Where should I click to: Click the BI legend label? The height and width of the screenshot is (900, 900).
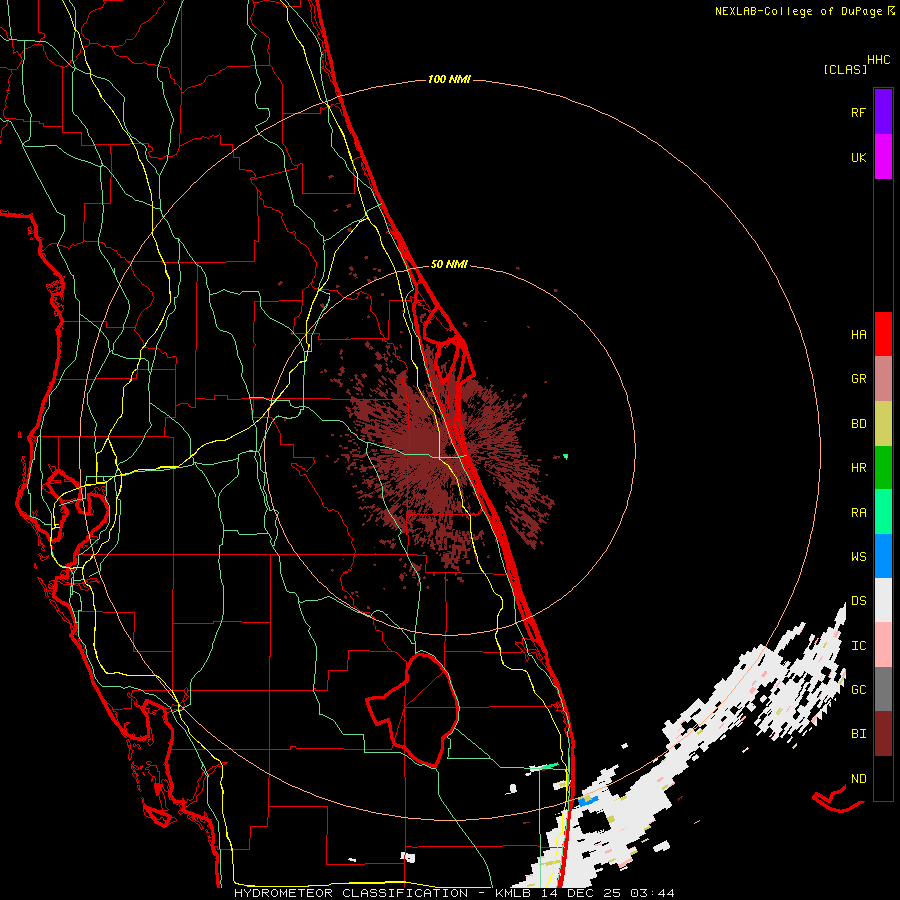click(x=858, y=734)
